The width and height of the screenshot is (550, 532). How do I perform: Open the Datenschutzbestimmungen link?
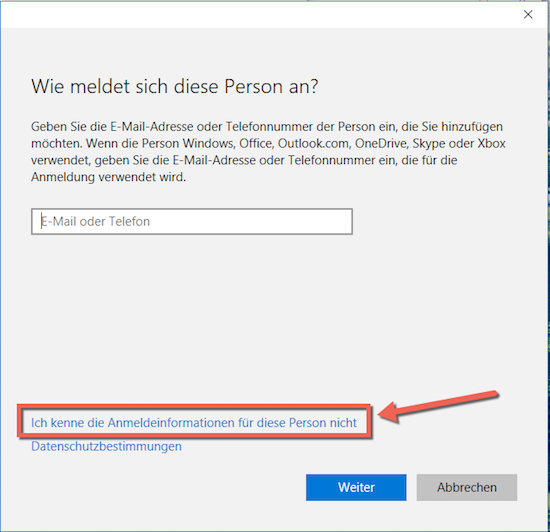coord(106,446)
